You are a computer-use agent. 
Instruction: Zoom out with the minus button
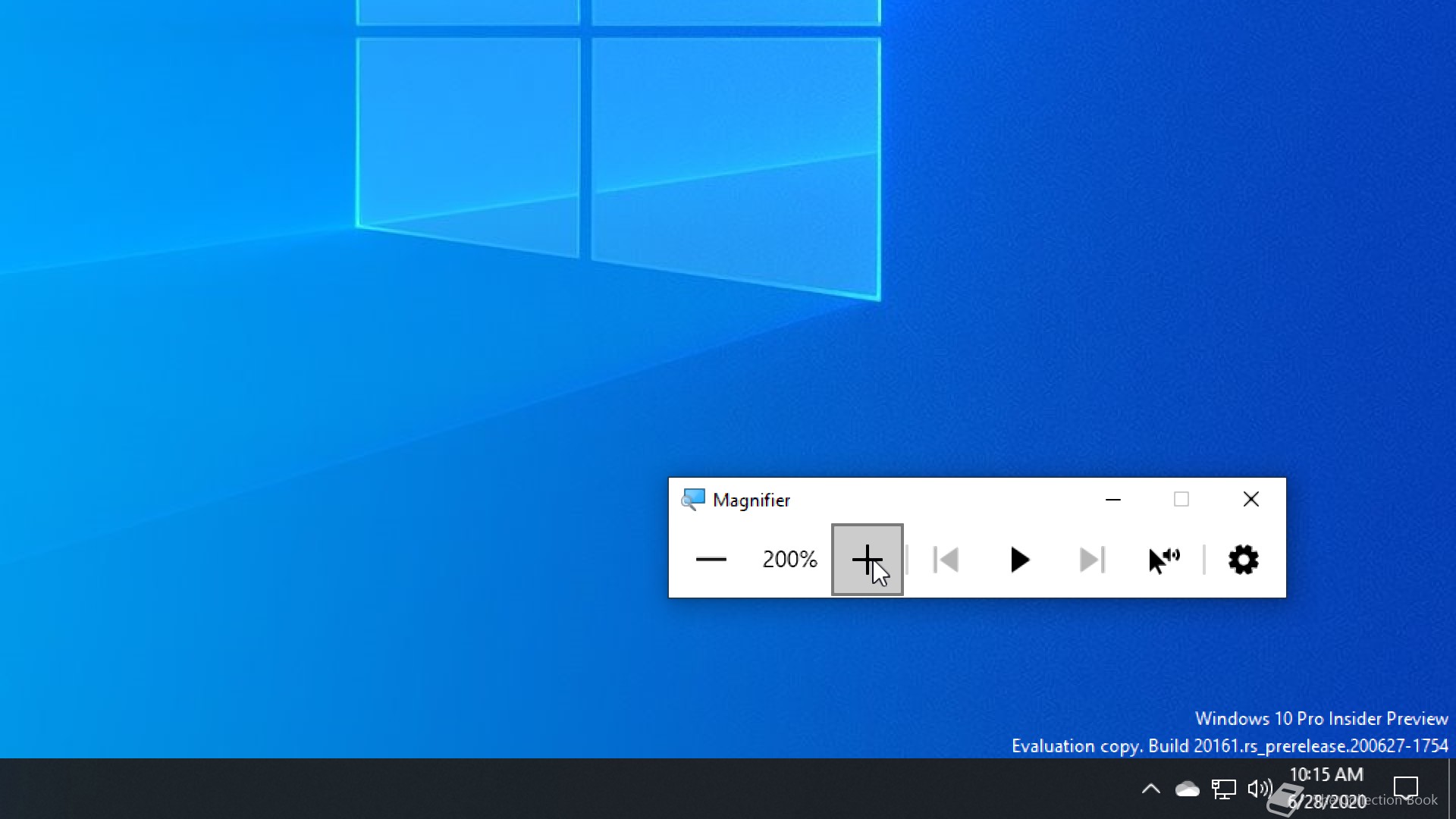pyautogui.click(x=711, y=560)
